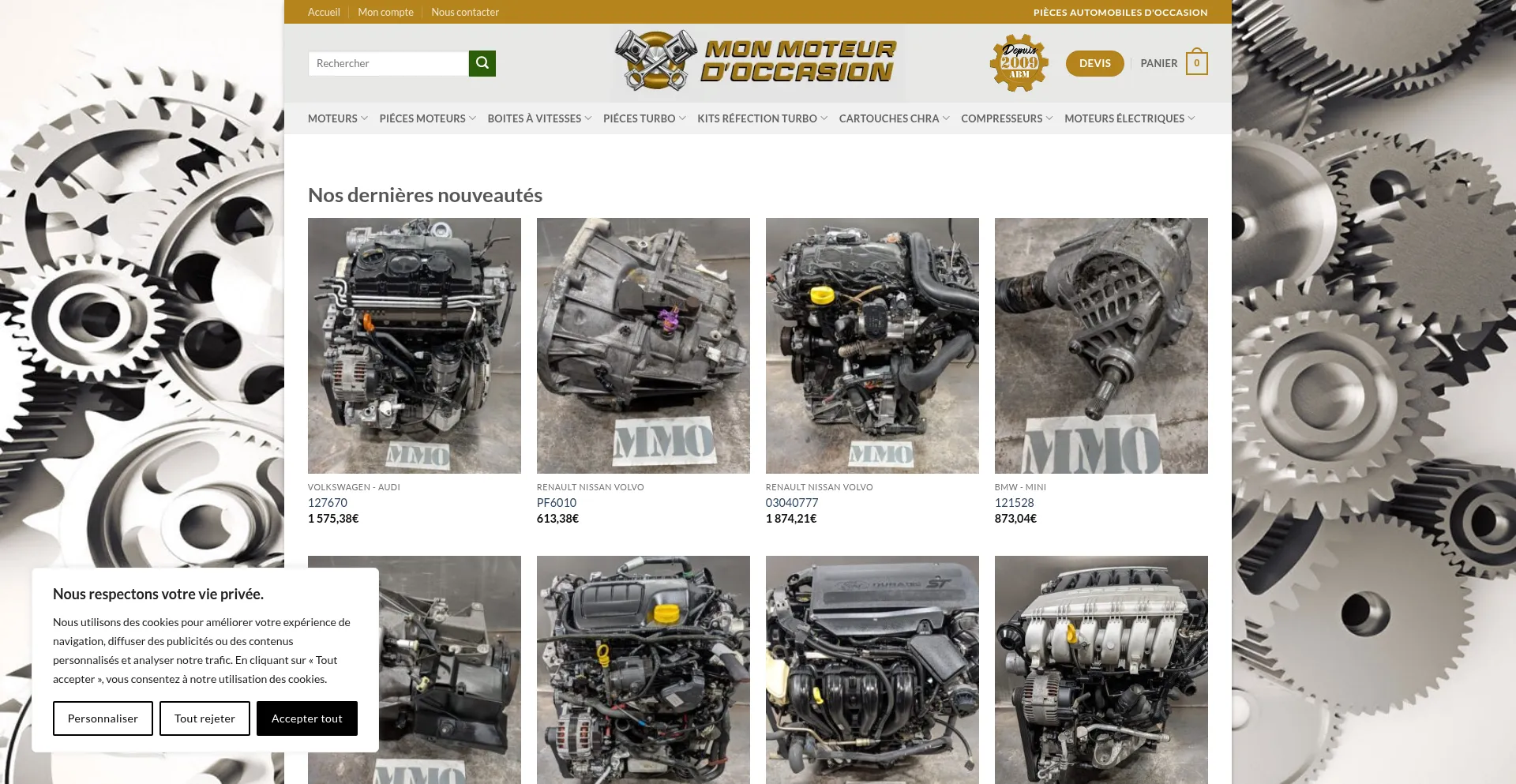Open the BOITES À VITESSES menu item

(x=535, y=118)
